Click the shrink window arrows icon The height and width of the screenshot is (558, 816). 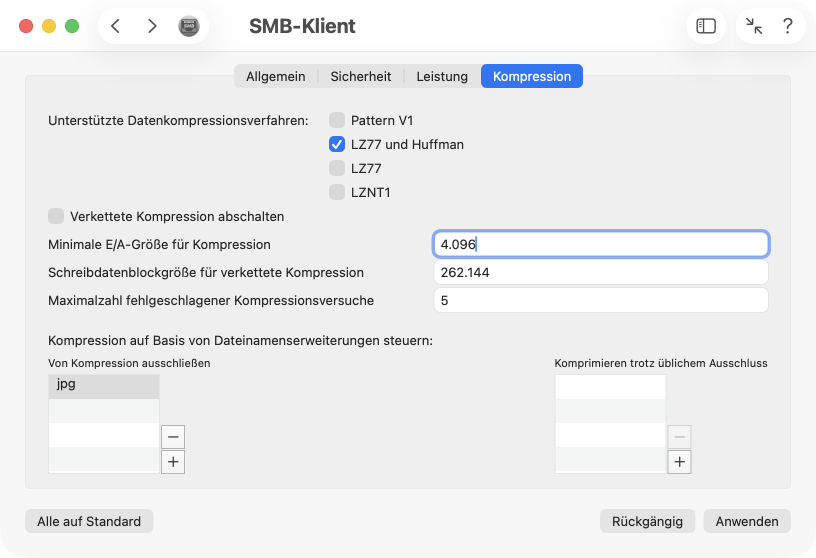click(754, 26)
